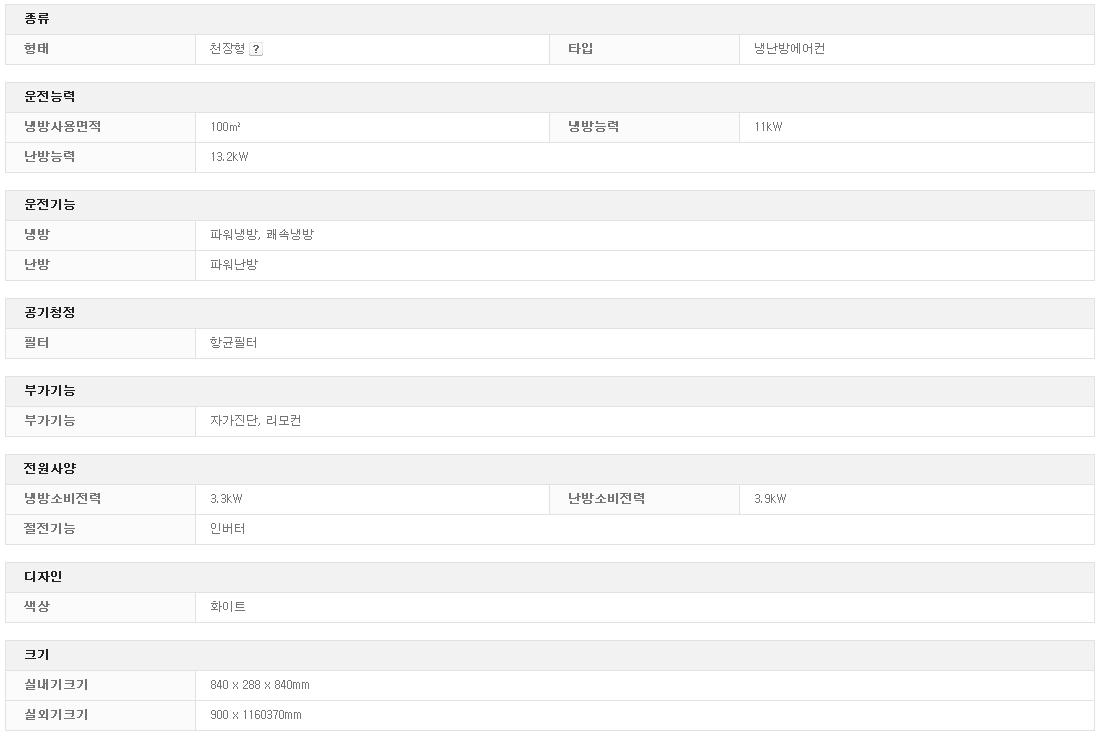Select the 840 x 288 x 840mm indoor unit size

[260, 685]
